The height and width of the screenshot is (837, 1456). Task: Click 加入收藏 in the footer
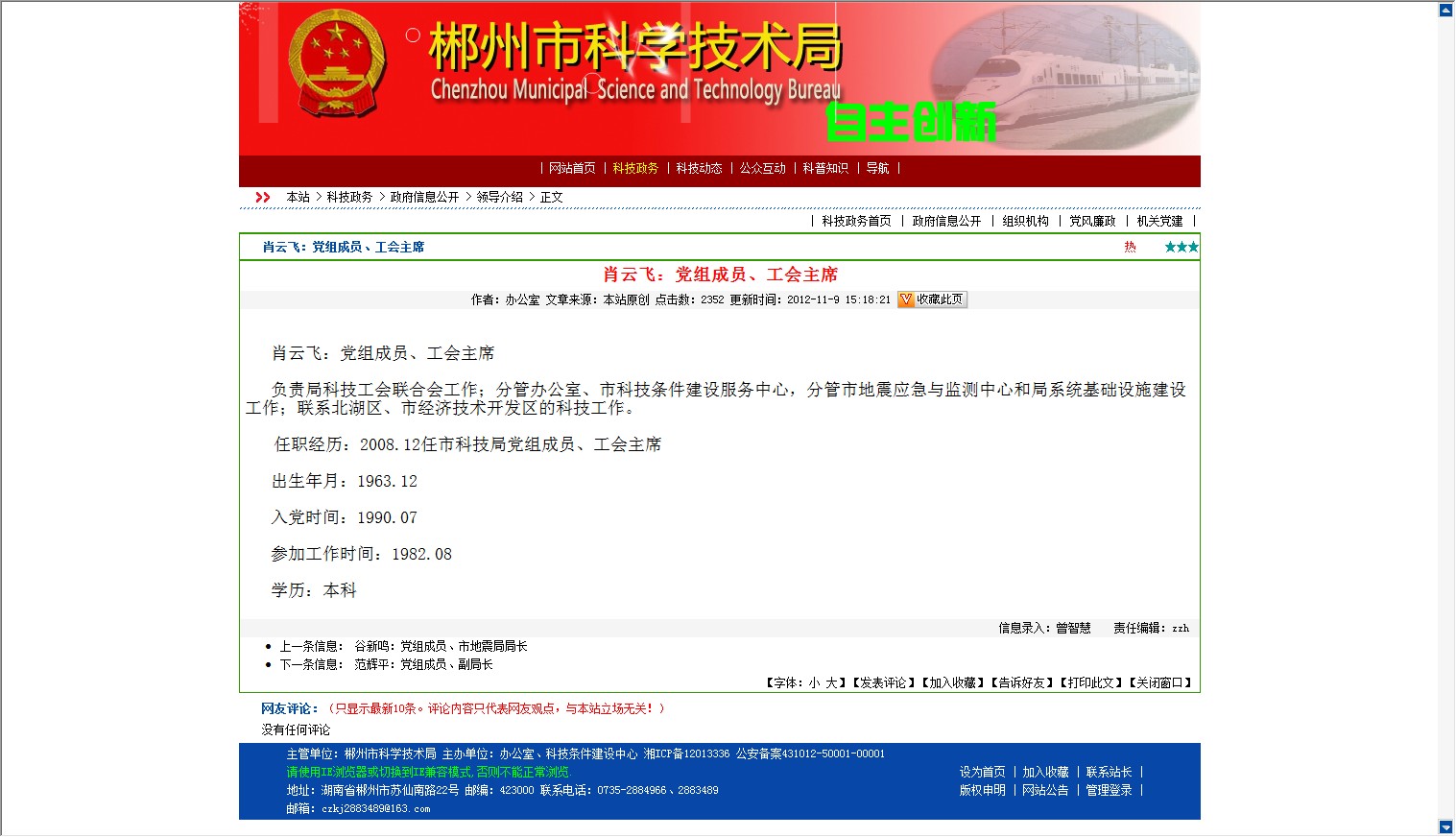tap(1045, 772)
